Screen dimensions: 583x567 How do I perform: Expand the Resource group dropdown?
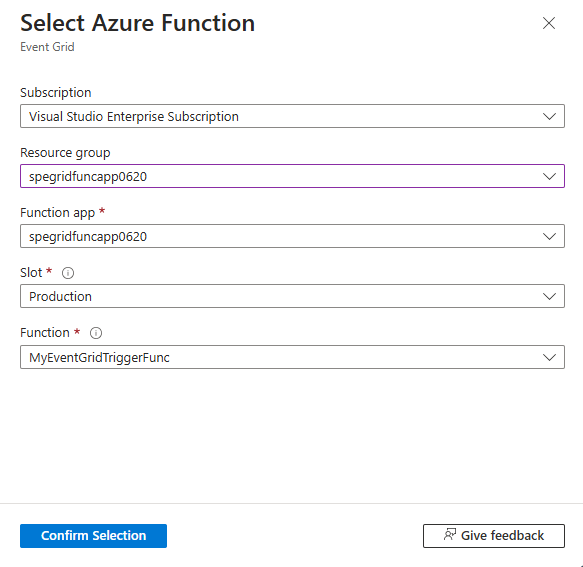tap(292, 176)
